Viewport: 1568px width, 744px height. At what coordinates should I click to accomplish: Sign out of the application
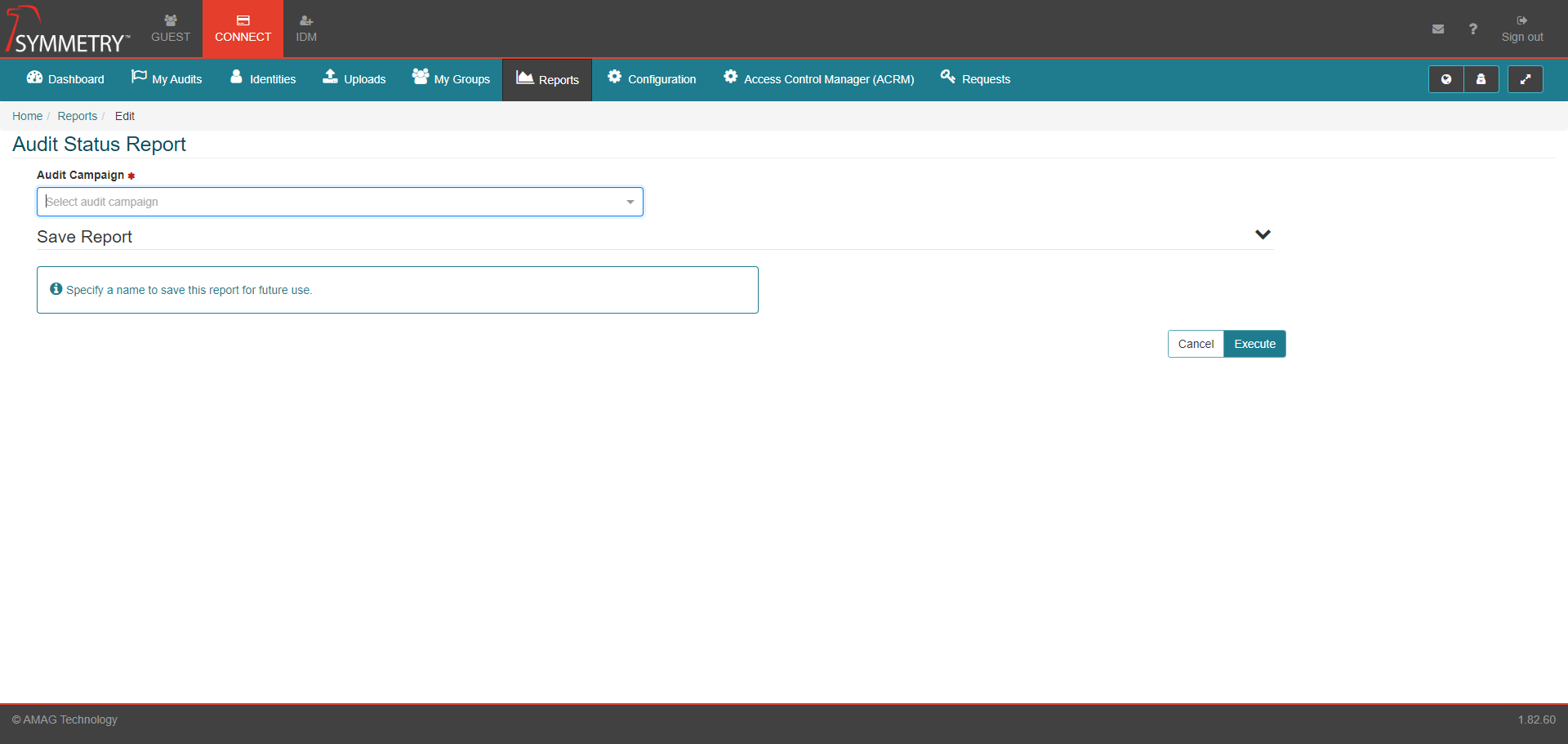click(x=1522, y=29)
